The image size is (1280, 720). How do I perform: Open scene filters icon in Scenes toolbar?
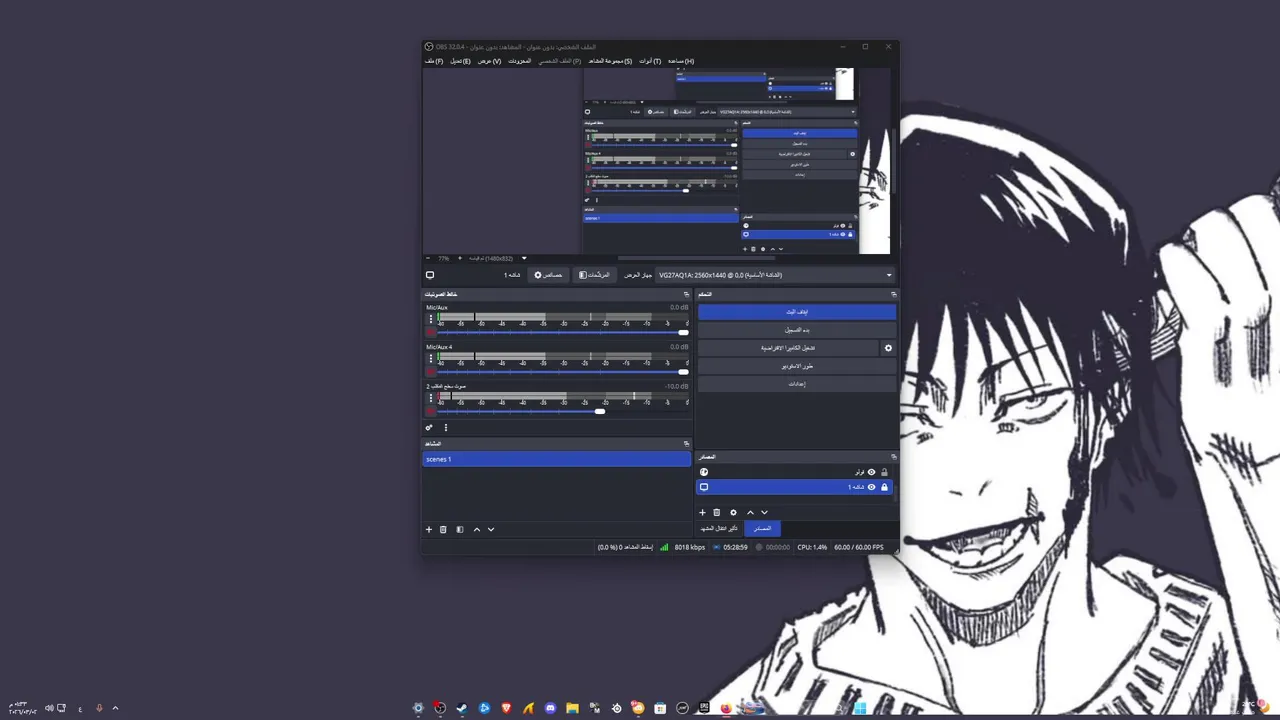pyautogui.click(x=460, y=530)
